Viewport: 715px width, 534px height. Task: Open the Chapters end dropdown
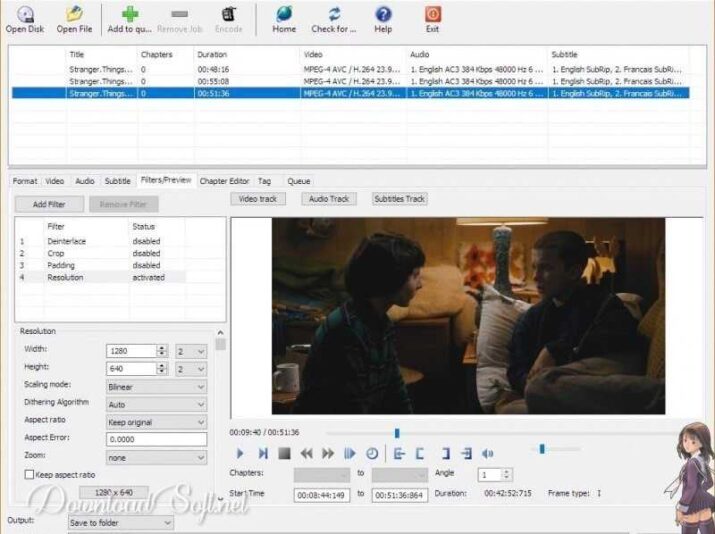pyautogui.click(x=400, y=475)
